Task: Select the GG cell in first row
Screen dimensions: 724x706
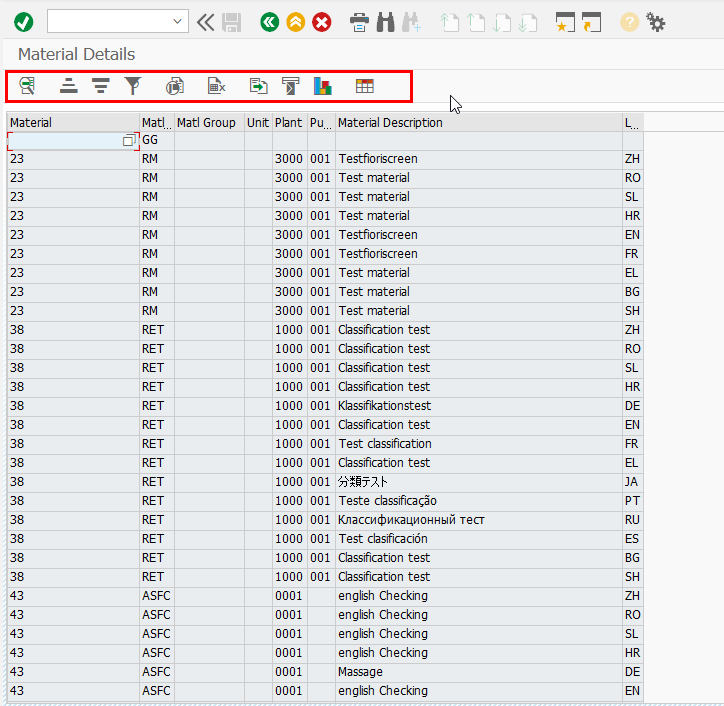Action: tap(157, 140)
